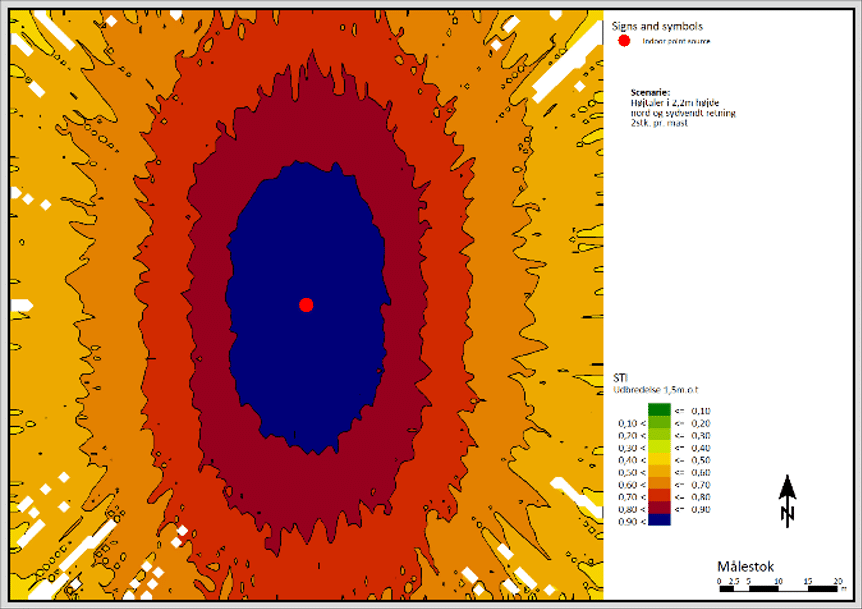The image size is (862, 609).
Task: Click the north arrow compass symbol
Action: [x=787, y=500]
